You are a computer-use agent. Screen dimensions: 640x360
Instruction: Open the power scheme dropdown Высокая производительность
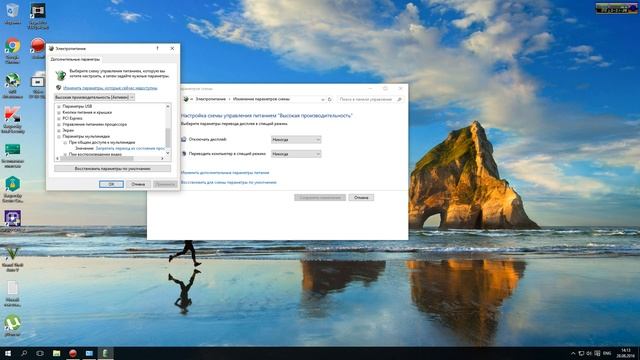[x=94, y=97]
